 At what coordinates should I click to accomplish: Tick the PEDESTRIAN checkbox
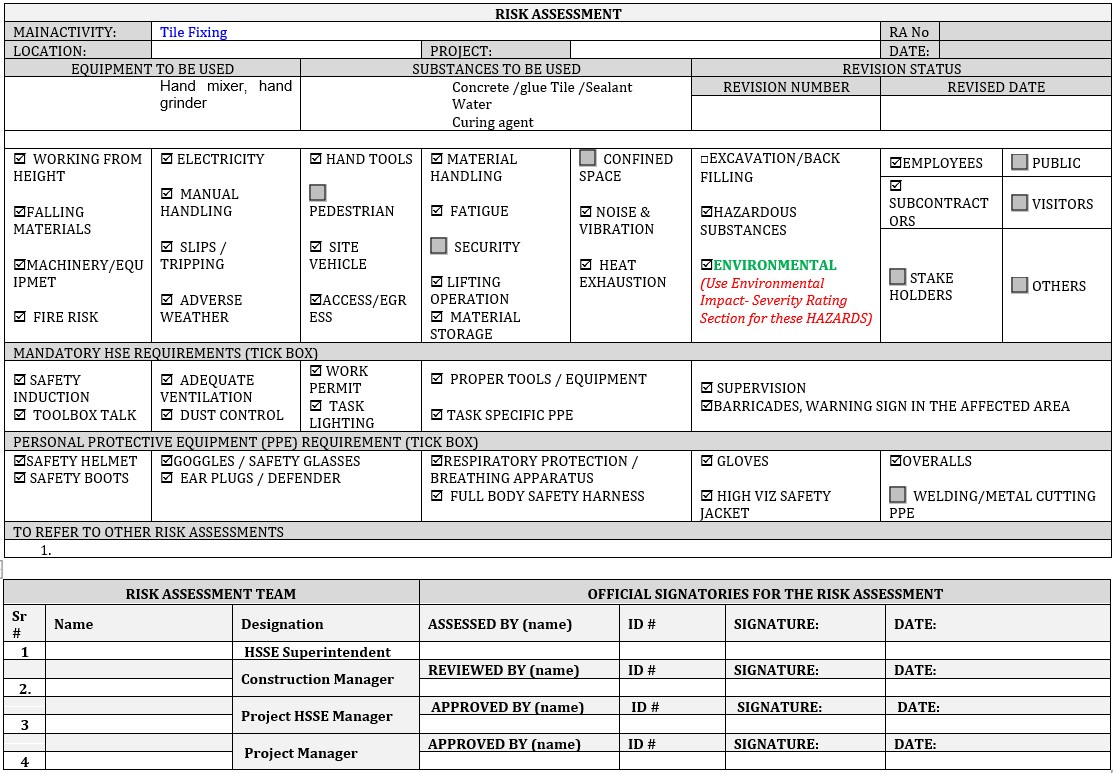coord(317,192)
